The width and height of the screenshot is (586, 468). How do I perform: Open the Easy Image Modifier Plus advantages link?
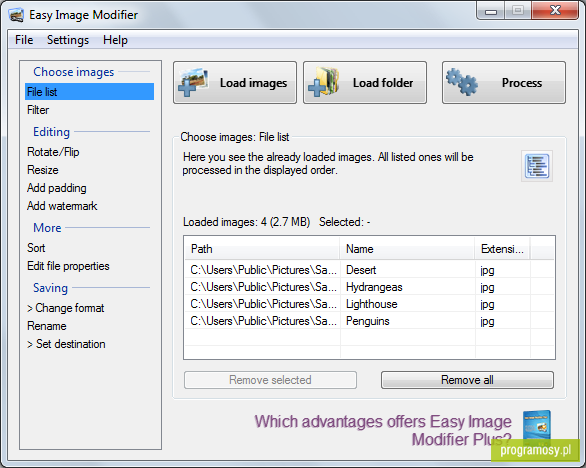(383, 430)
